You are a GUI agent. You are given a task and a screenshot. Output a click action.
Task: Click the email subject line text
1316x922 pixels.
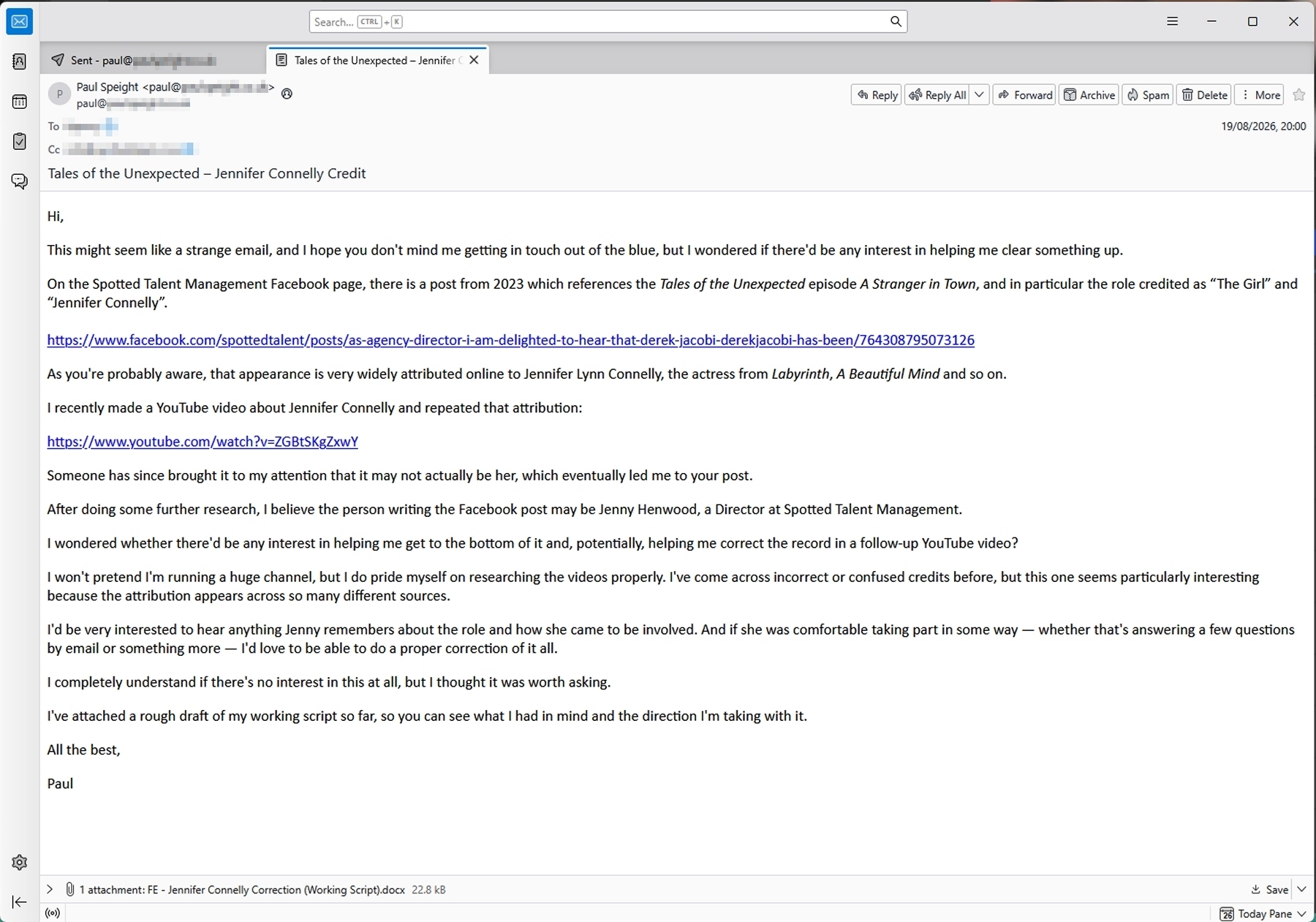(x=207, y=174)
